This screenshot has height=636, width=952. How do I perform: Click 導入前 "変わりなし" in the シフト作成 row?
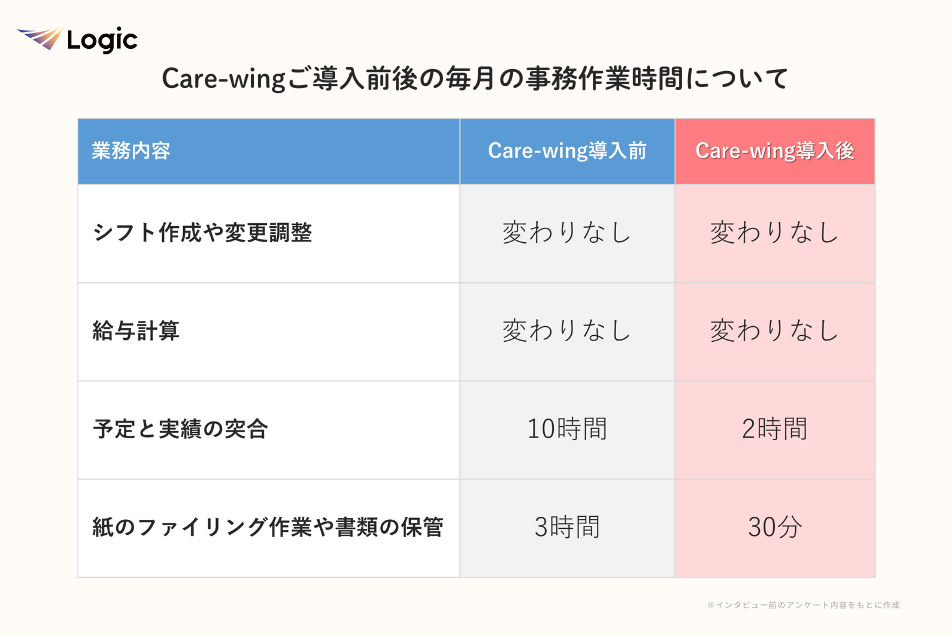(567, 233)
